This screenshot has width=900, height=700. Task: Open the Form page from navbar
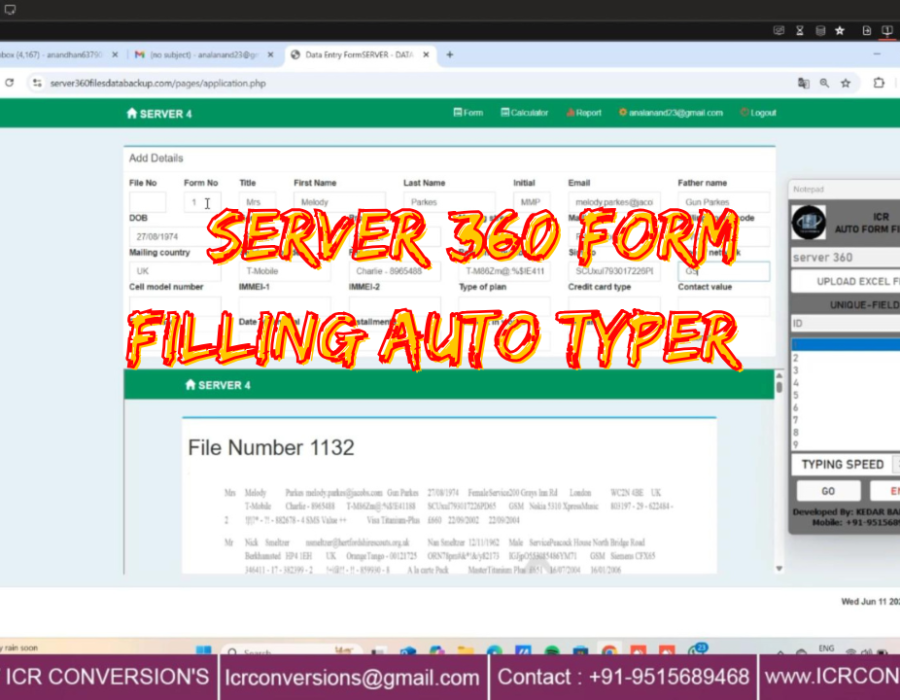(468, 113)
